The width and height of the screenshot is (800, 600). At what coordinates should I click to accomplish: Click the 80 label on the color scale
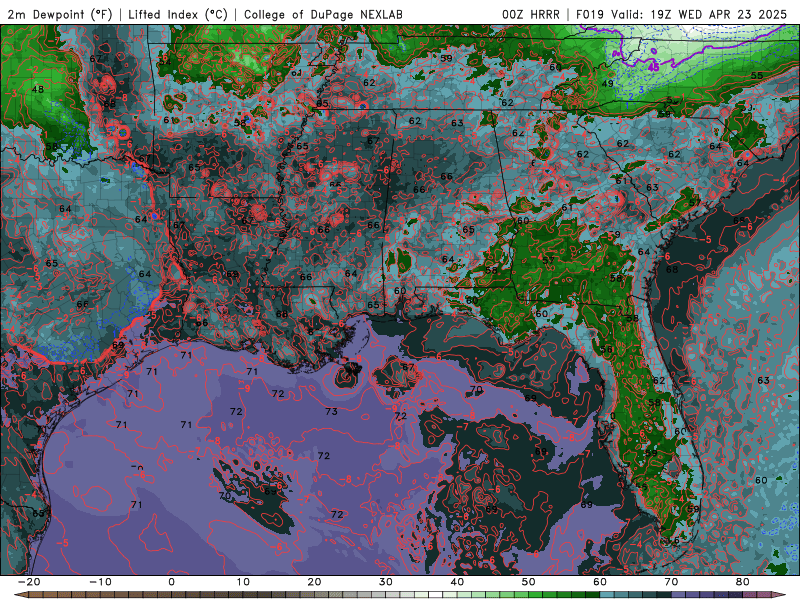coord(743,582)
